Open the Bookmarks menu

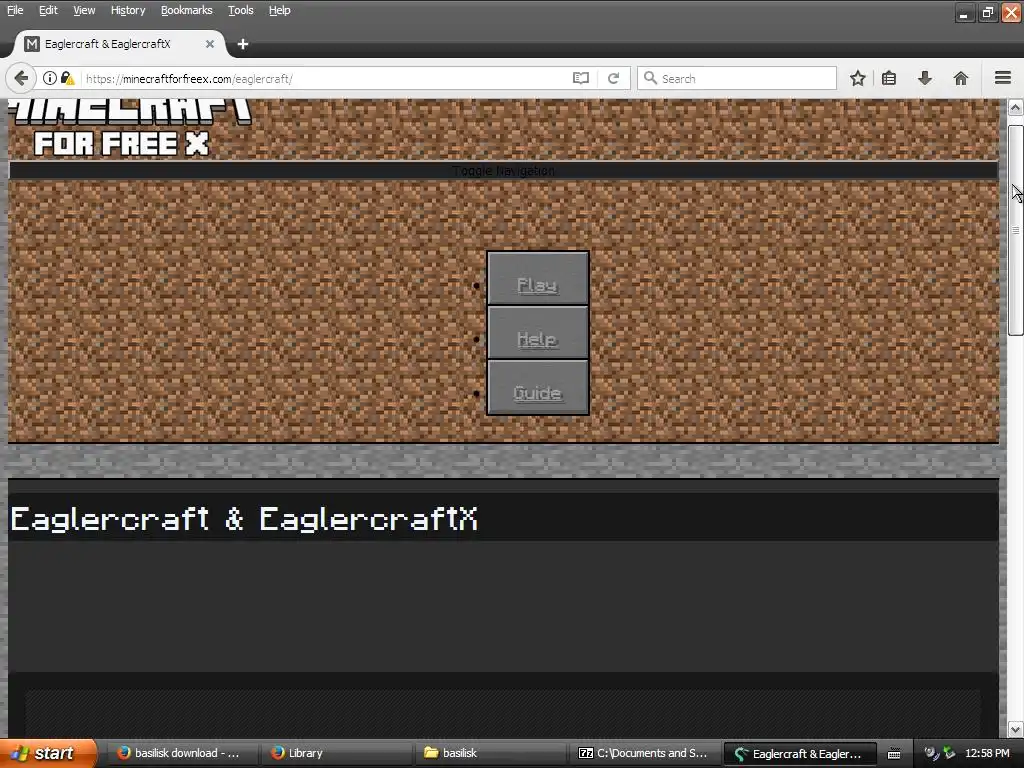pos(187,10)
